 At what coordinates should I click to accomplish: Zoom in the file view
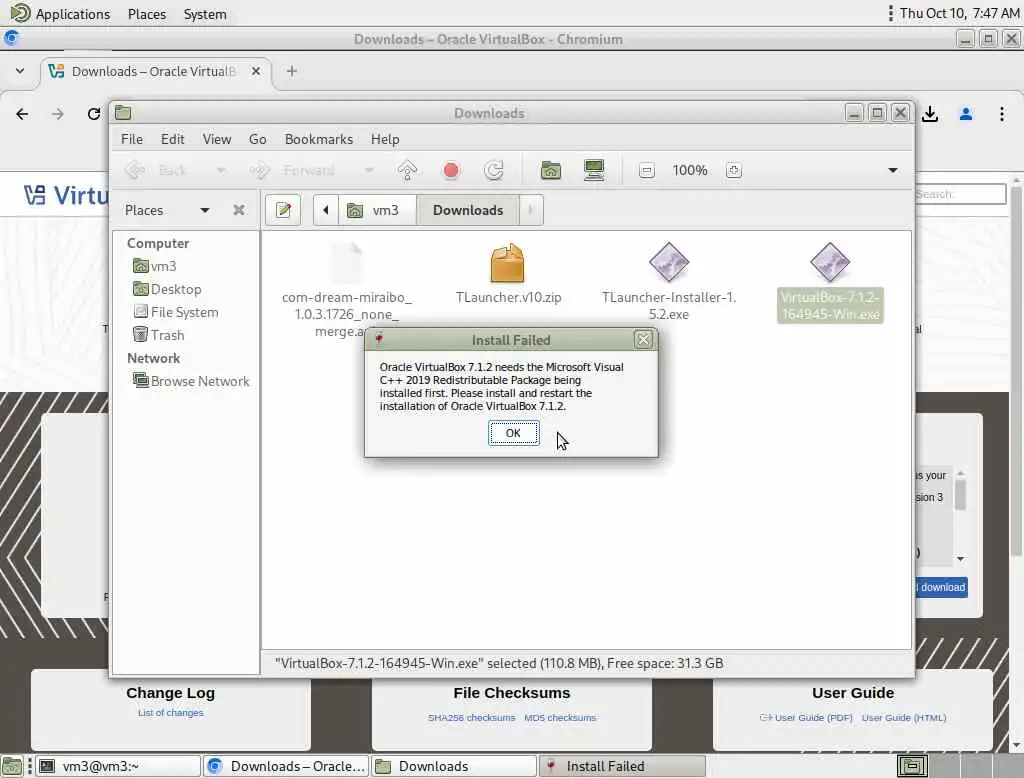click(733, 170)
